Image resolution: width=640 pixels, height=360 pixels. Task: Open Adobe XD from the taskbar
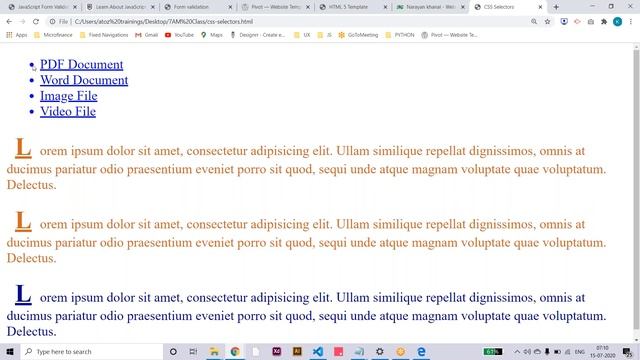(x=276, y=351)
